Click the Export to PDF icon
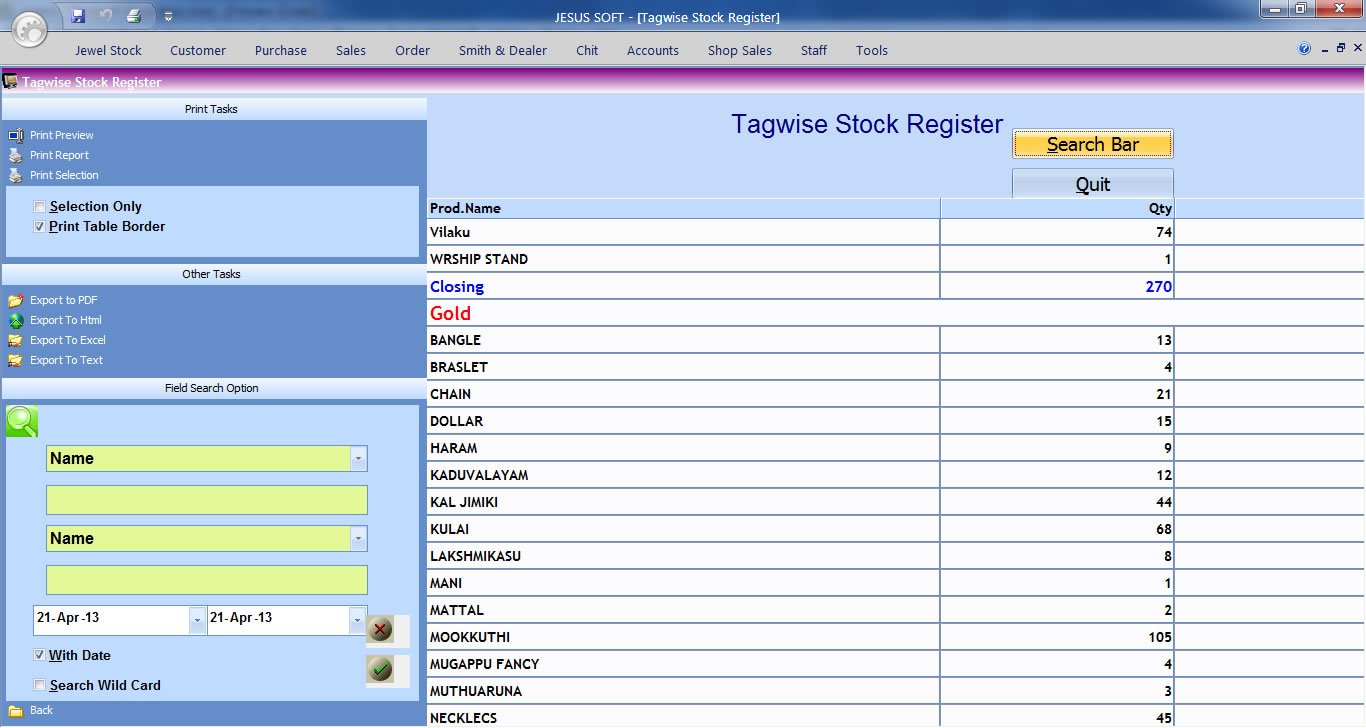Image resolution: width=1366 pixels, height=728 pixels. coord(15,300)
